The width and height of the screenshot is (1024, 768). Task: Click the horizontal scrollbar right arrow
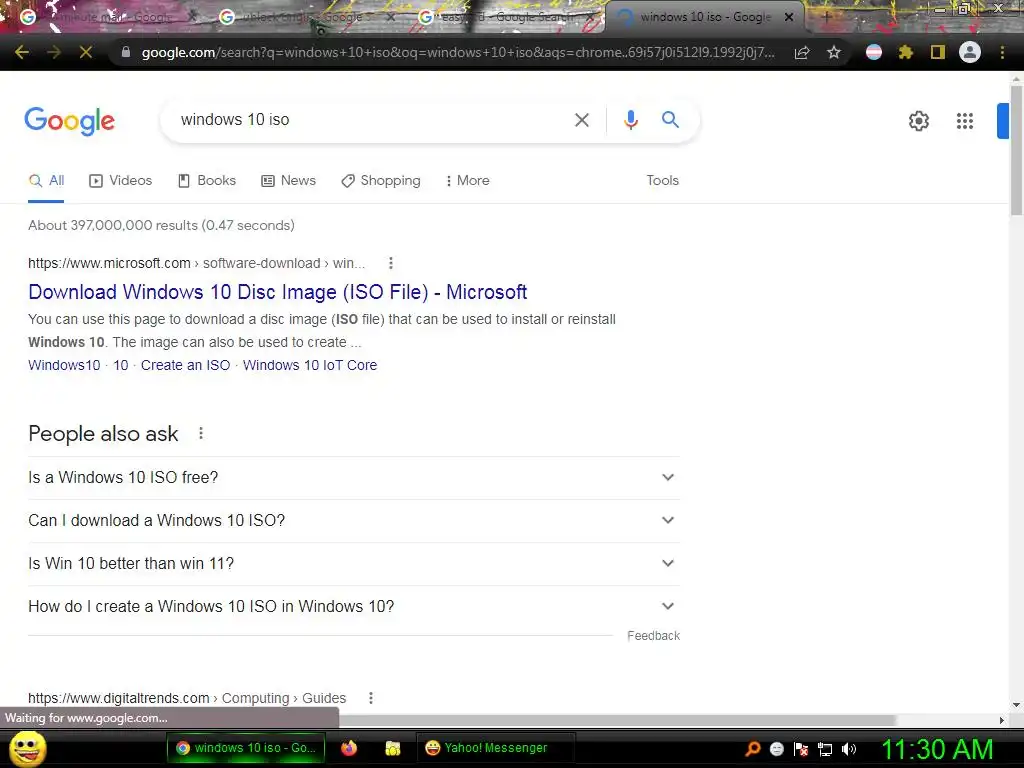1002,720
